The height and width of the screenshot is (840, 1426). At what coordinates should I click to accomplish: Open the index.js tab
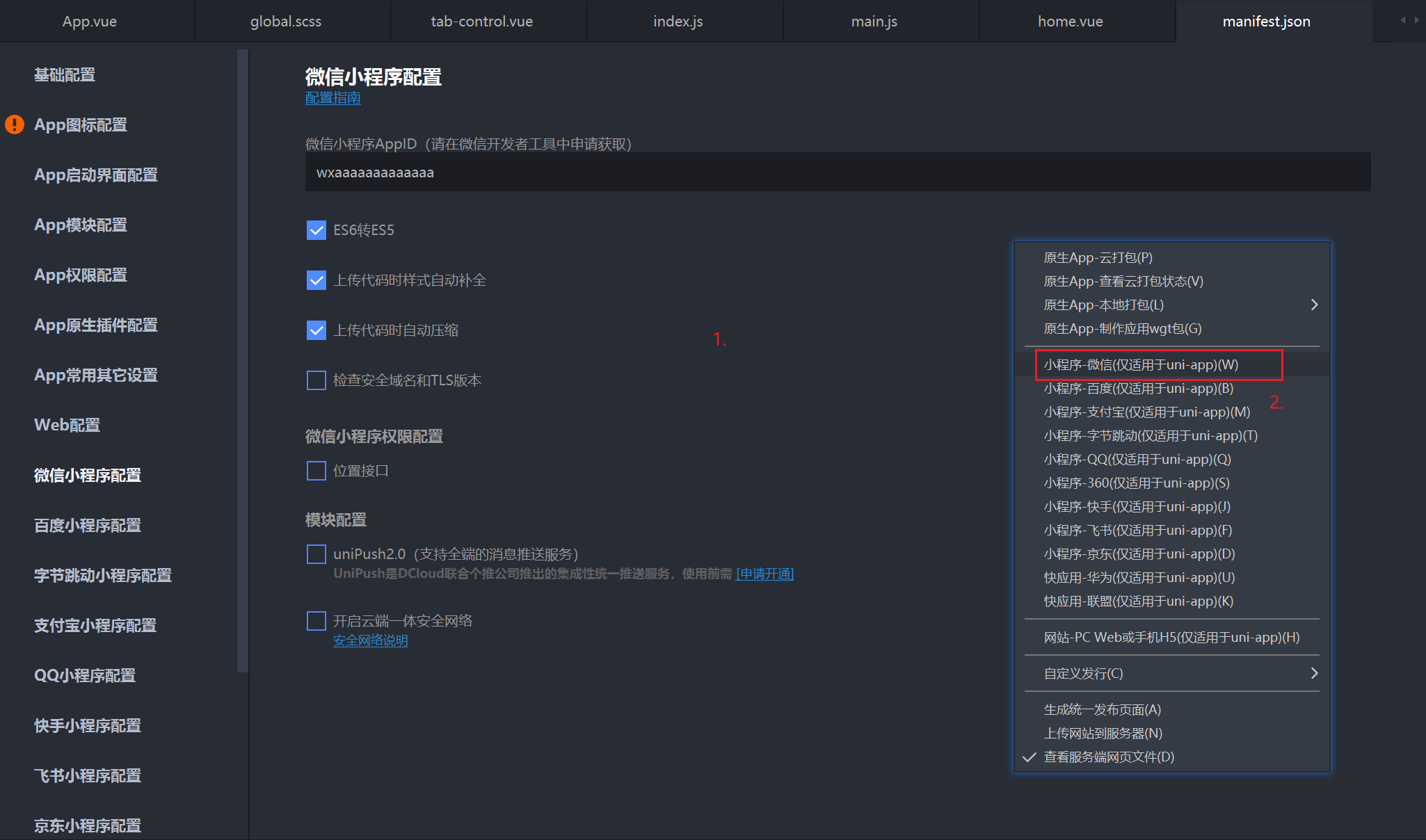678,21
